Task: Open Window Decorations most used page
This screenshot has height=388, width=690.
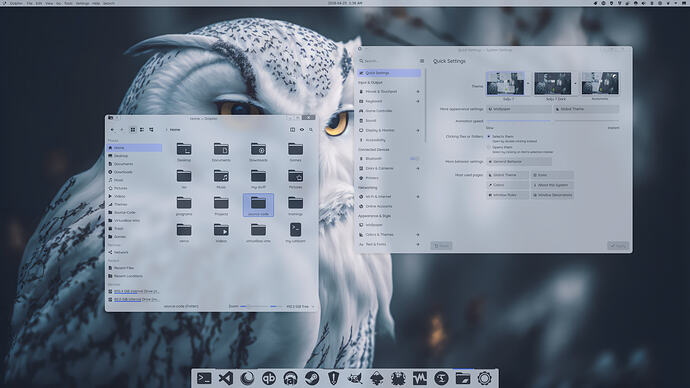Action: (x=552, y=195)
